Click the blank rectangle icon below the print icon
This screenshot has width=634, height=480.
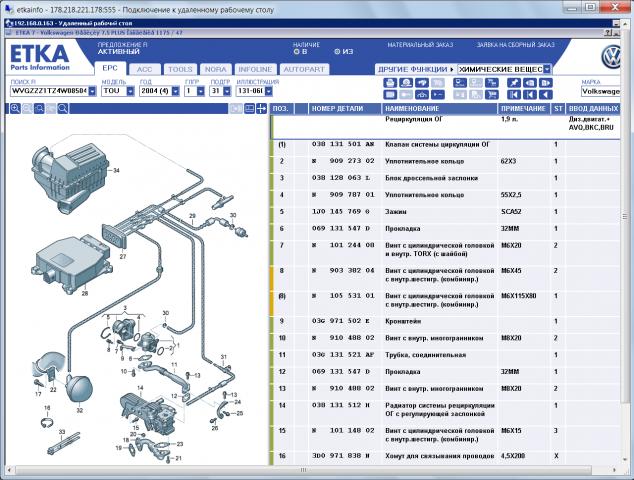(390, 95)
